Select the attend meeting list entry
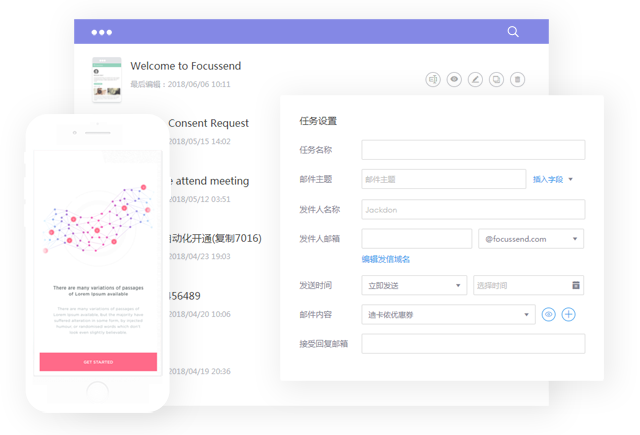This screenshot has width=640, height=435. [x=210, y=181]
